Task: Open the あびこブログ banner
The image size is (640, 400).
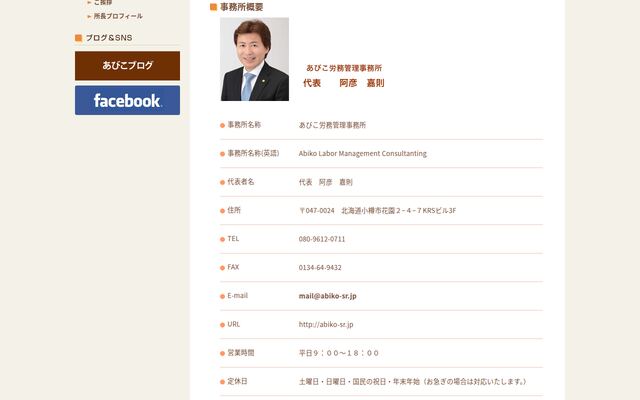Action: click(127, 66)
